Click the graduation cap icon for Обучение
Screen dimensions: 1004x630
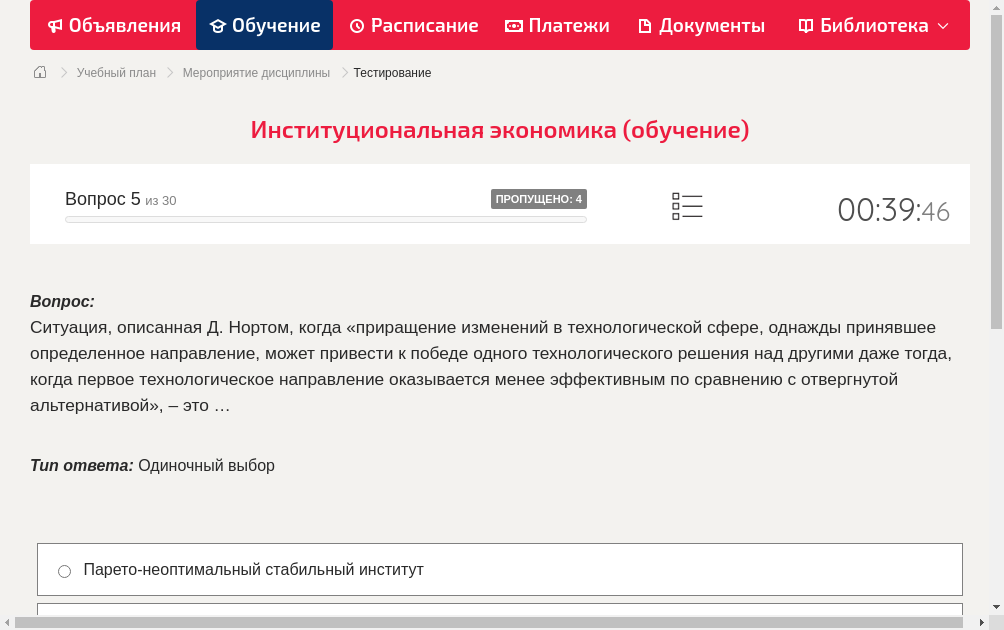(x=218, y=26)
